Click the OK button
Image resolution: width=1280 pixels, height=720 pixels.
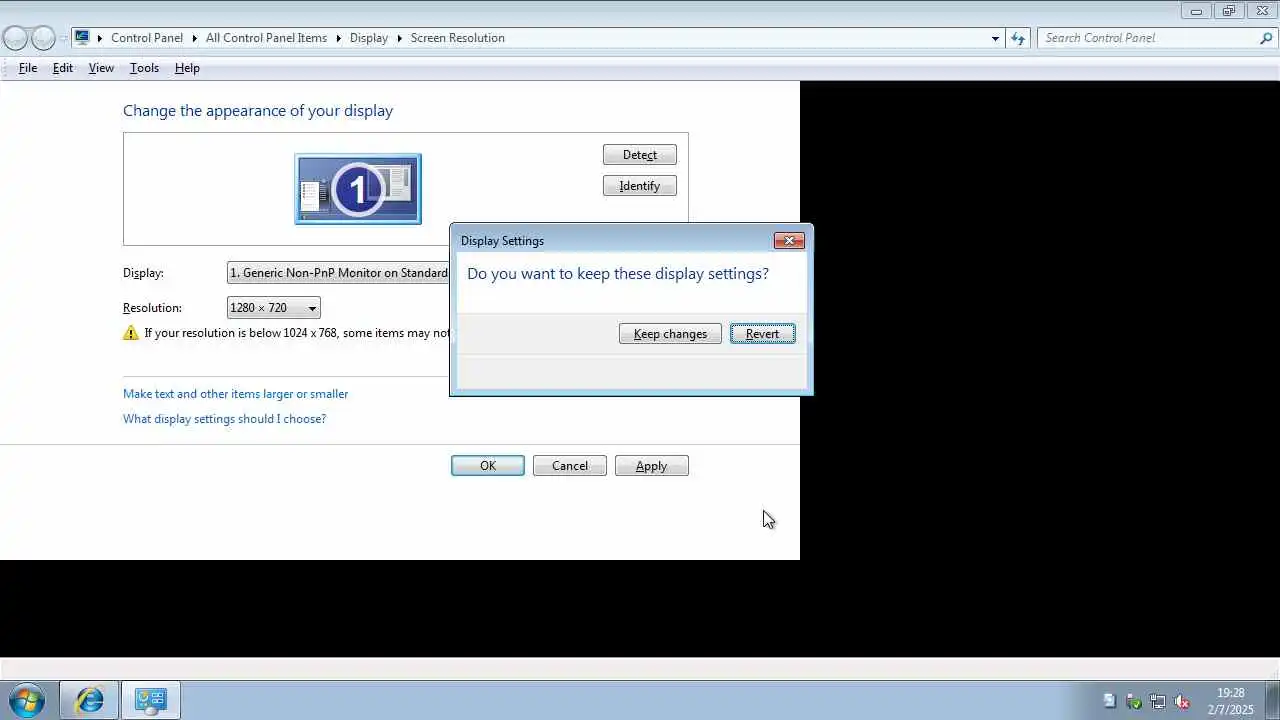pos(488,466)
